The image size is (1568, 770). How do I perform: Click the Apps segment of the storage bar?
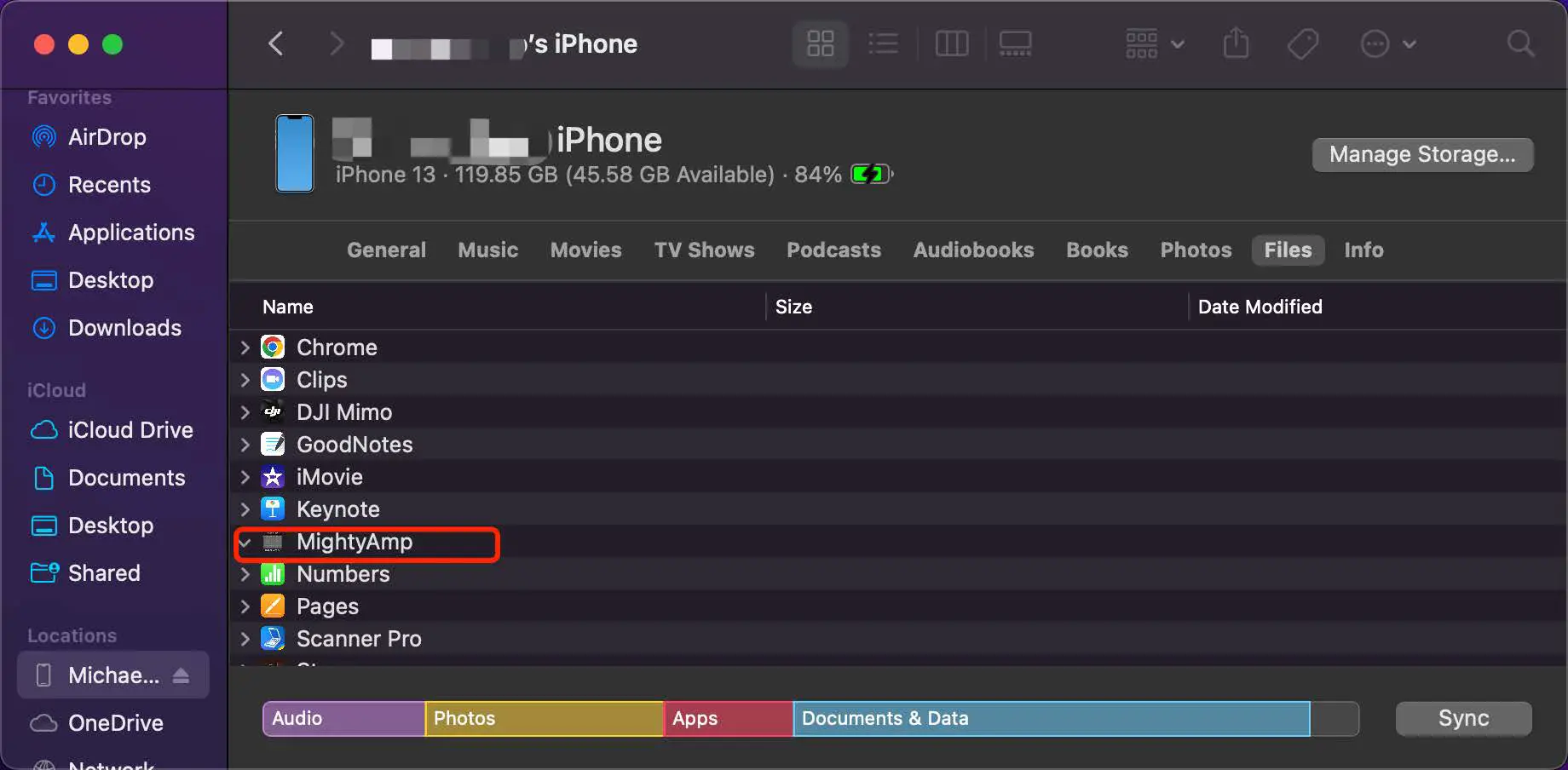pyautogui.click(x=727, y=718)
